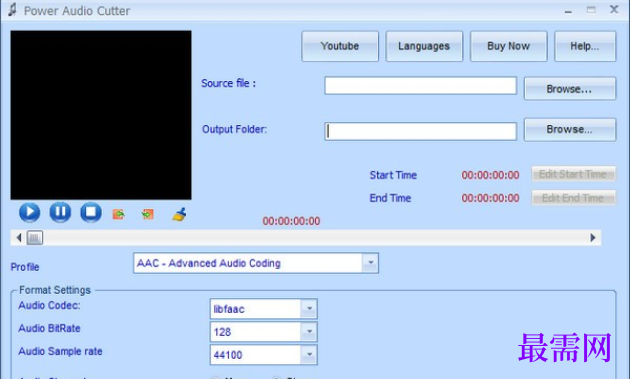This screenshot has height=379, width=630.
Task: Open the Audio BitRate dropdown
Action: 309,332
